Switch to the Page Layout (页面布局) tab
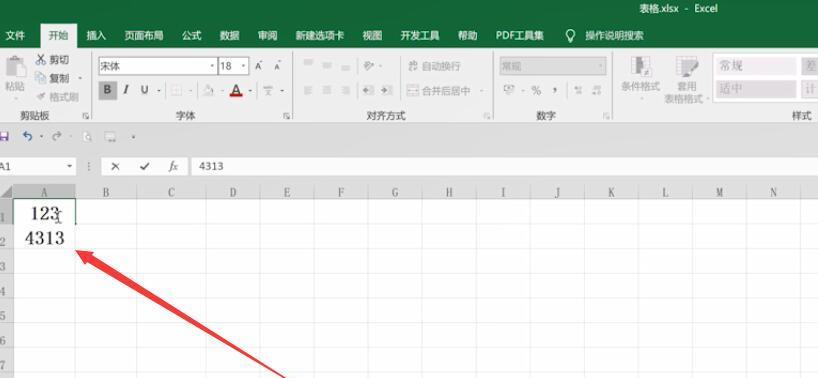Image resolution: width=818 pixels, height=378 pixels. pos(143,35)
